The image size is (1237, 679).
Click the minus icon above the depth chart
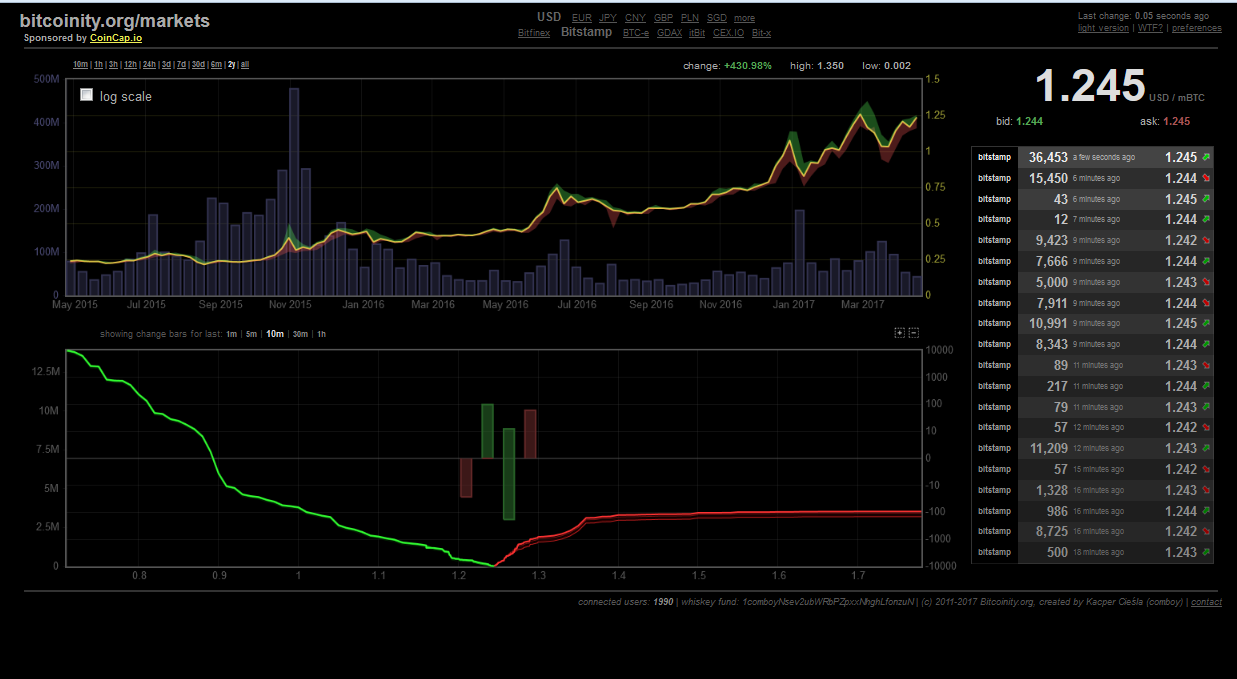913,332
